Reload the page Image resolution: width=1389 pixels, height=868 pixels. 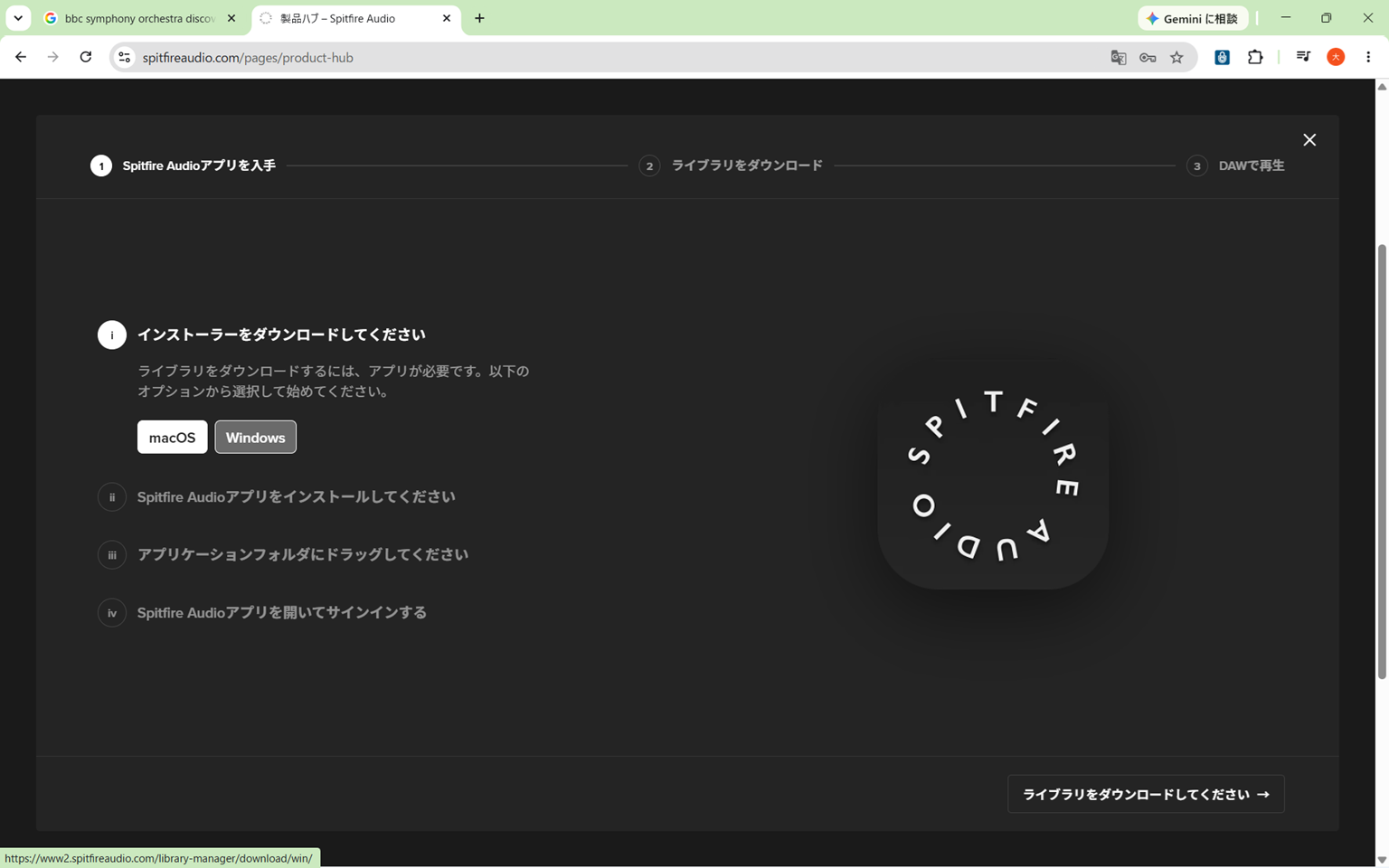(x=86, y=57)
